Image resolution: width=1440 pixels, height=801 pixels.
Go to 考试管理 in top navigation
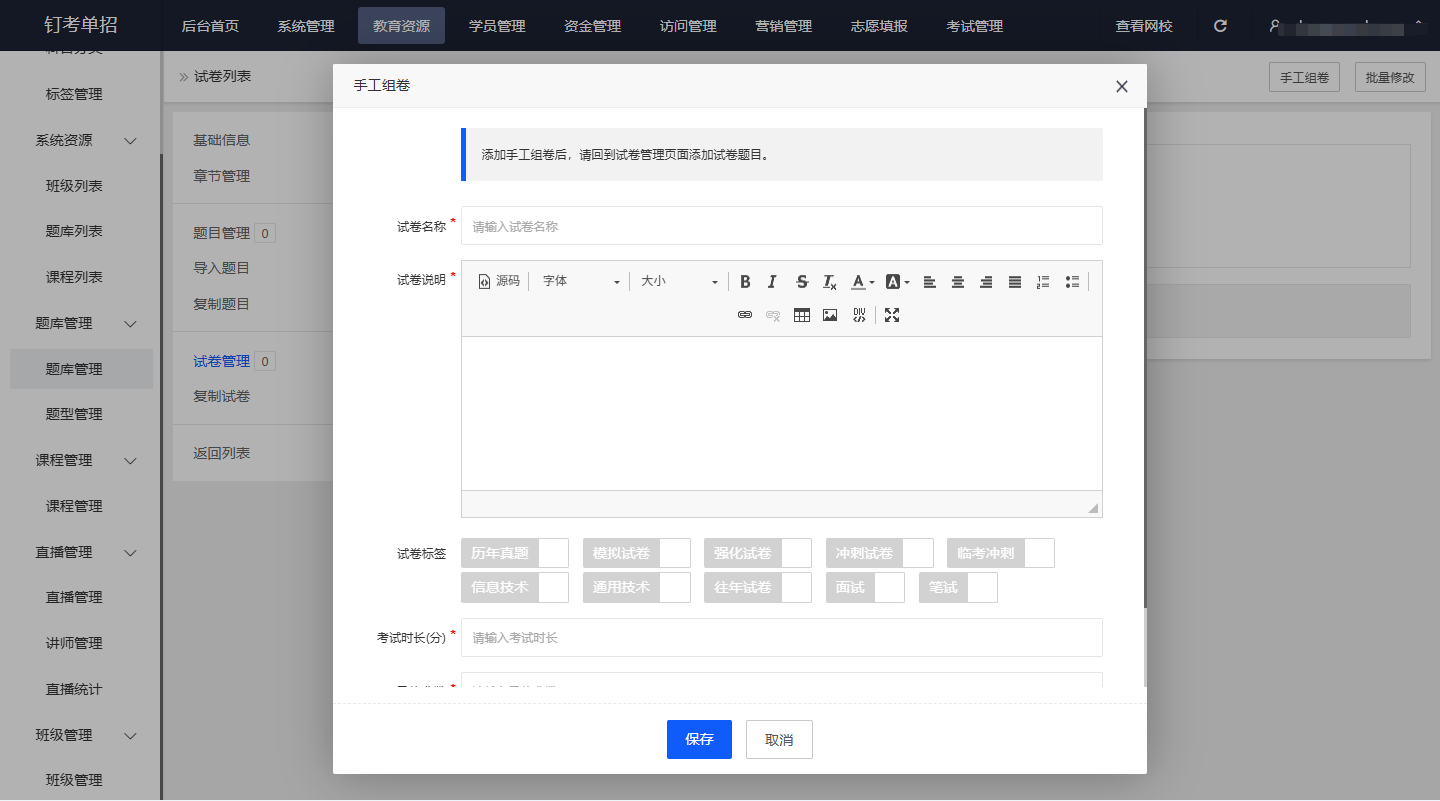[975, 26]
